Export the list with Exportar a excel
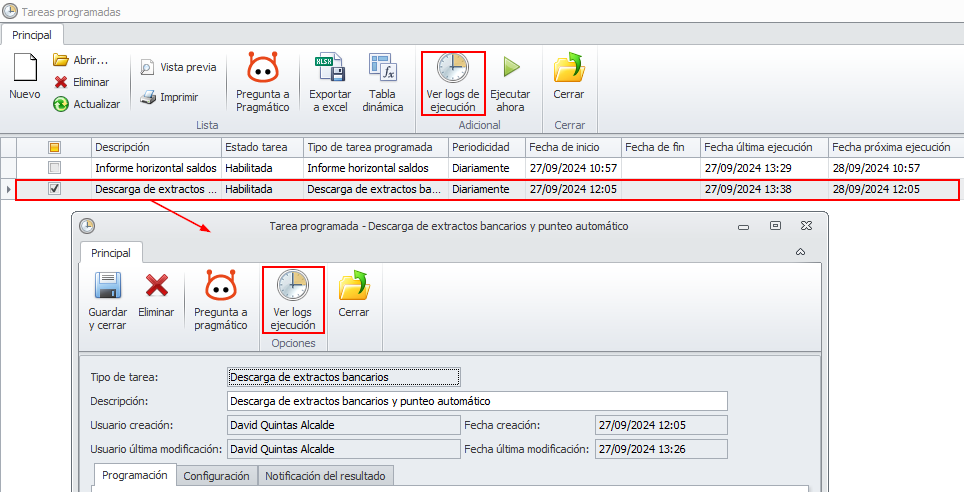The height and width of the screenshot is (492, 964). (x=330, y=82)
